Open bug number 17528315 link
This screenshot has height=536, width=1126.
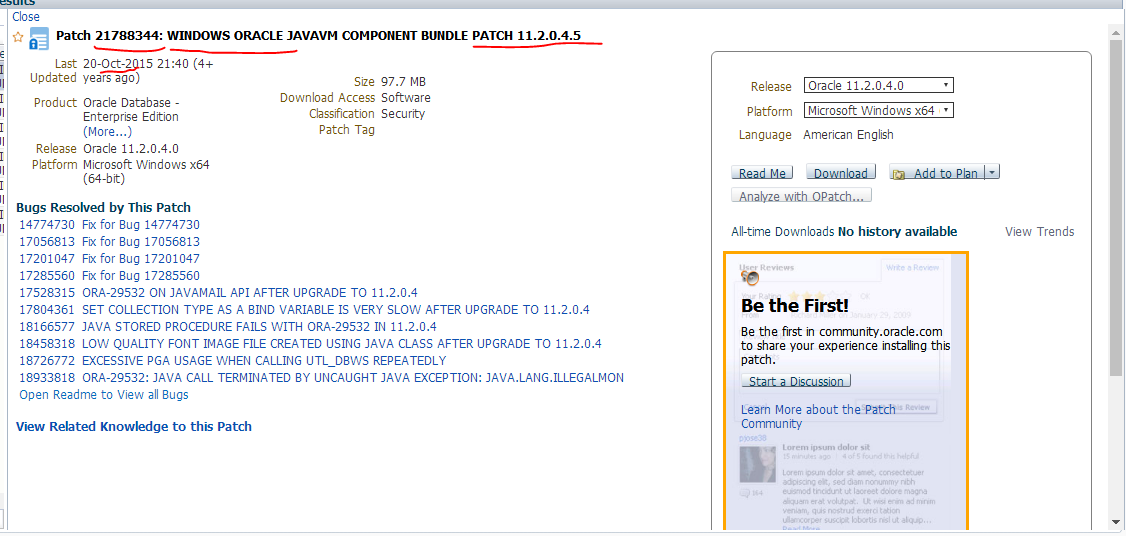point(47,292)
